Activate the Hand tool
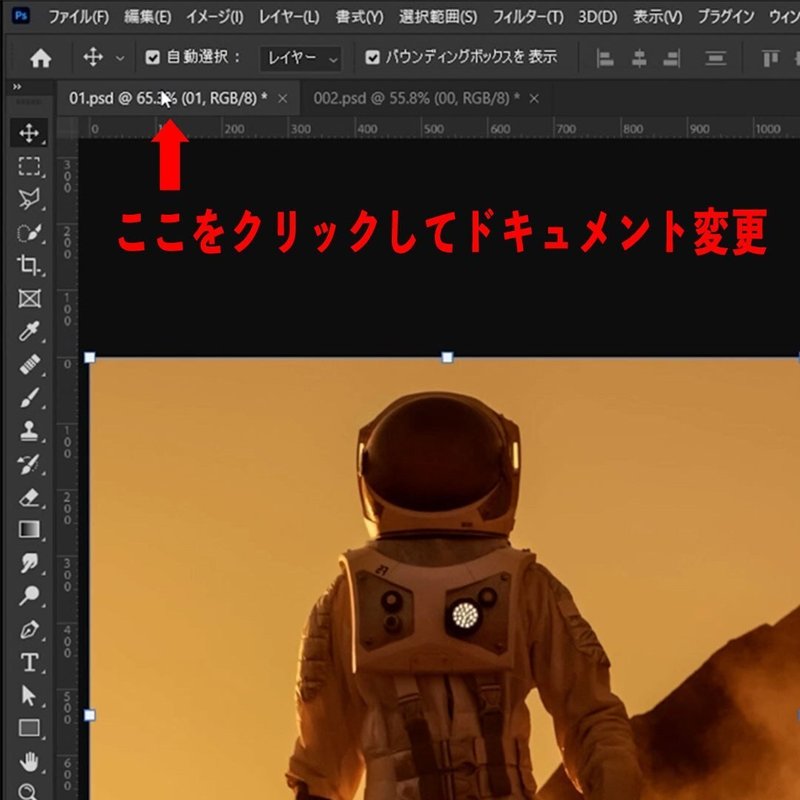The height and width of the screenshot is (800, 800). 29,762
